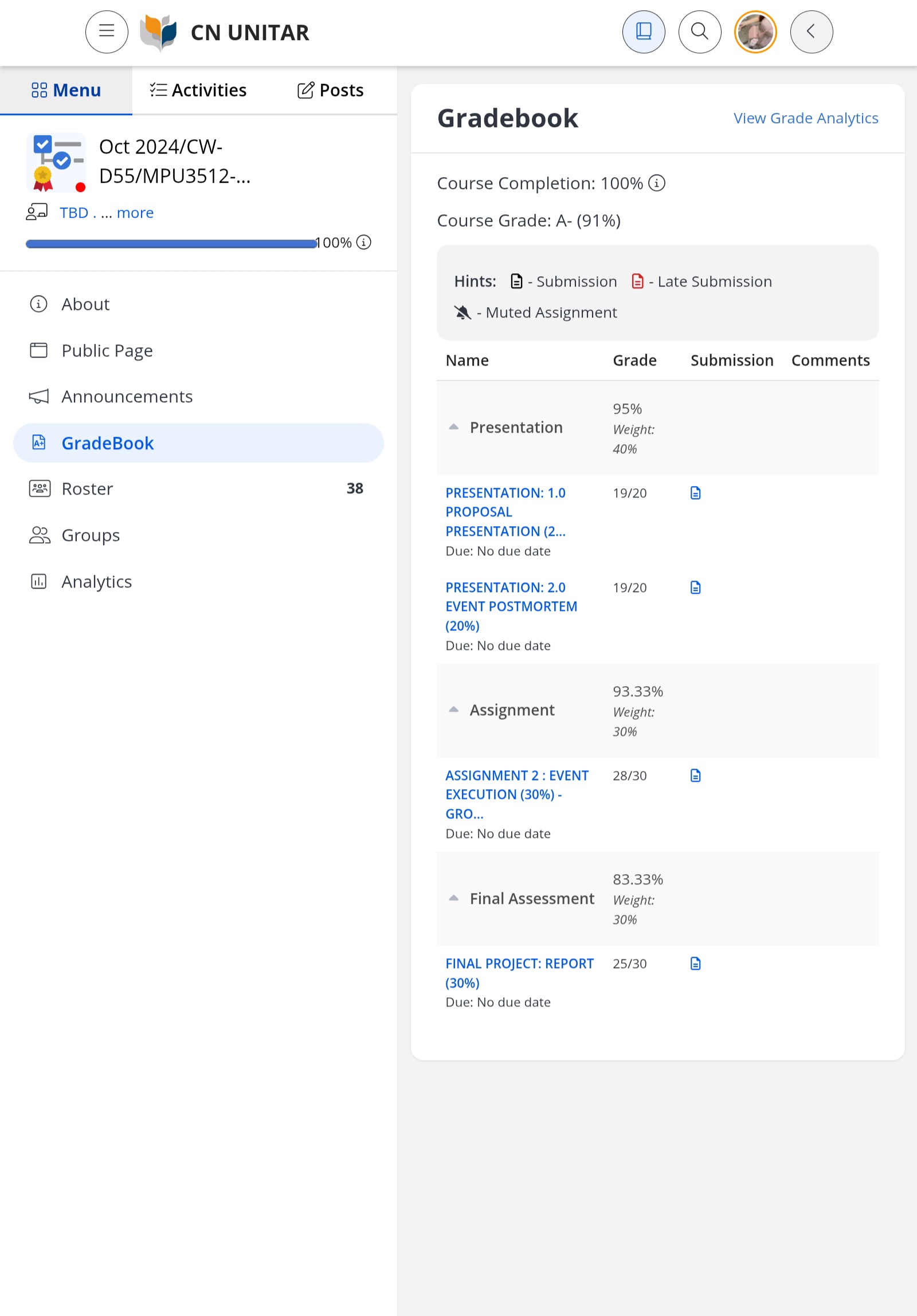
Task: Click info icon beside sidebar progress bar
Action: click(364, 242)
